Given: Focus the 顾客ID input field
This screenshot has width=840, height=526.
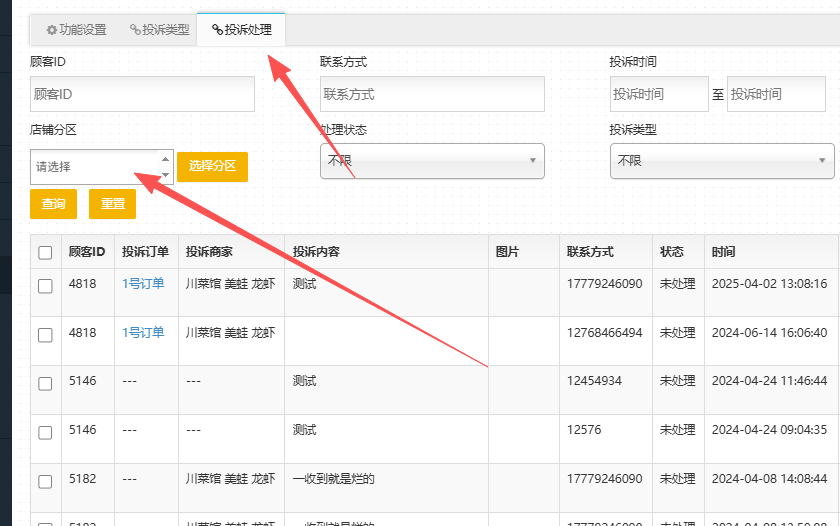Looking at the screenshot, I should point(142,94).
